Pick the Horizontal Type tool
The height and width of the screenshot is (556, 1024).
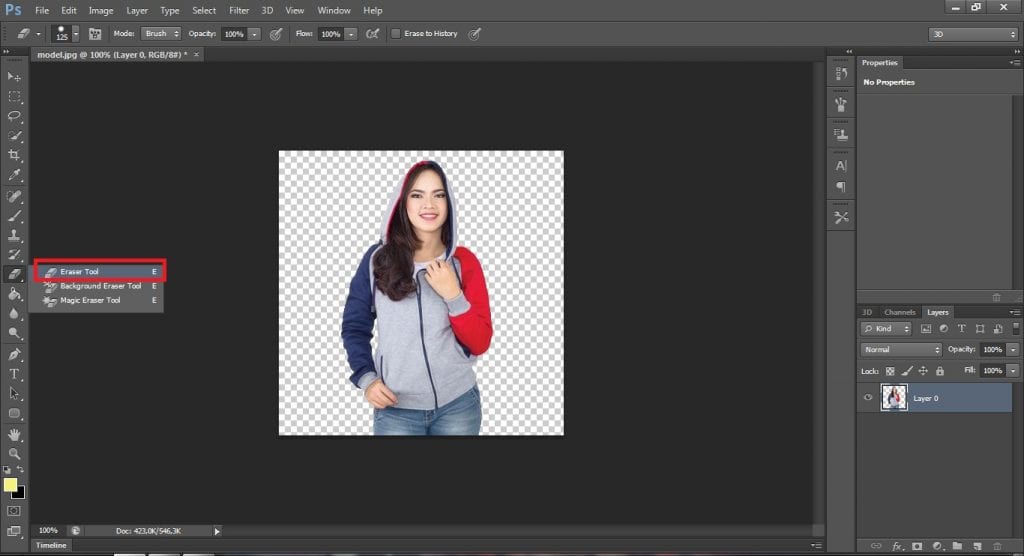point(14,374)
